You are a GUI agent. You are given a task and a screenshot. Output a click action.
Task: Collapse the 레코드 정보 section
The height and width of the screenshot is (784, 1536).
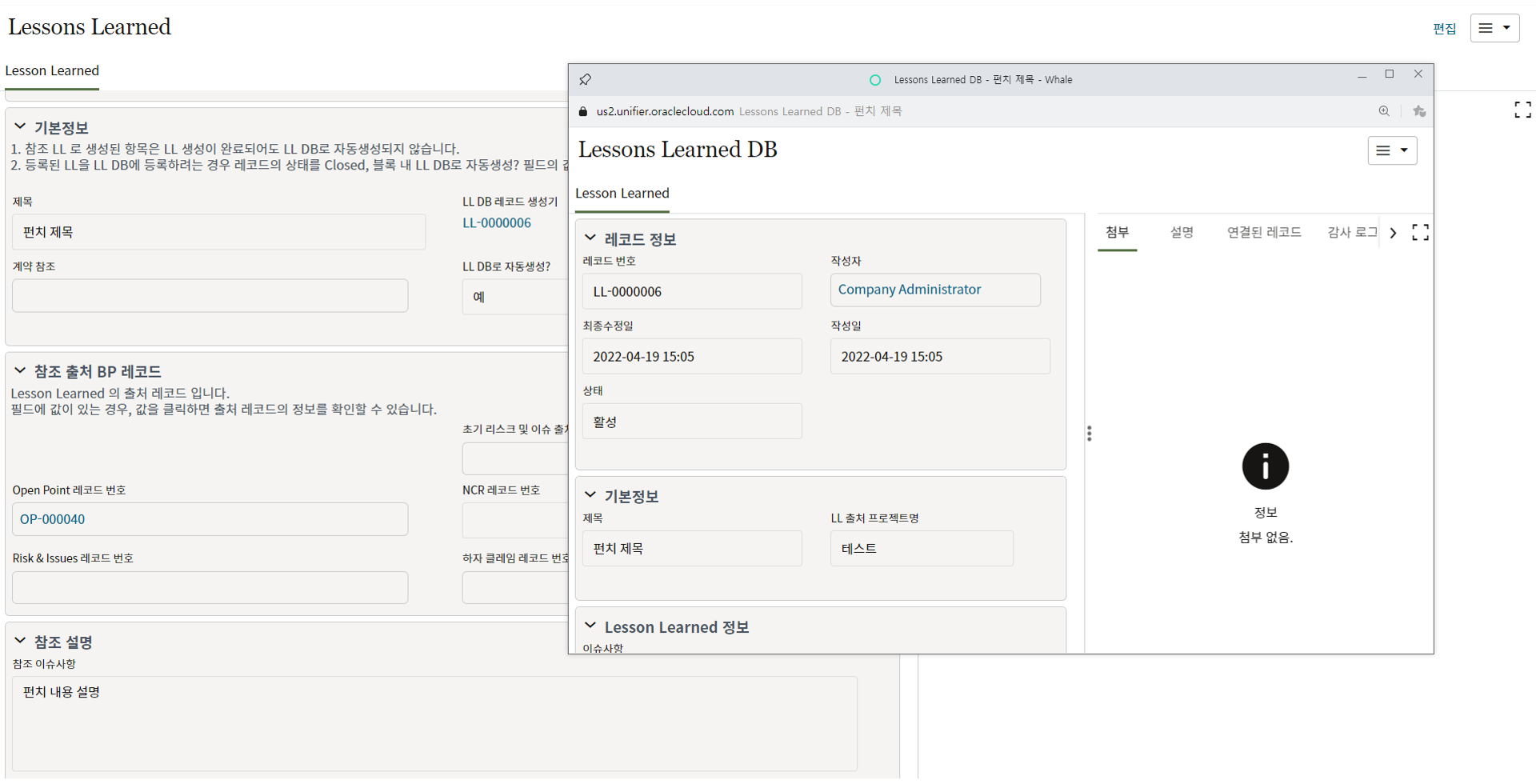(590, 238)
